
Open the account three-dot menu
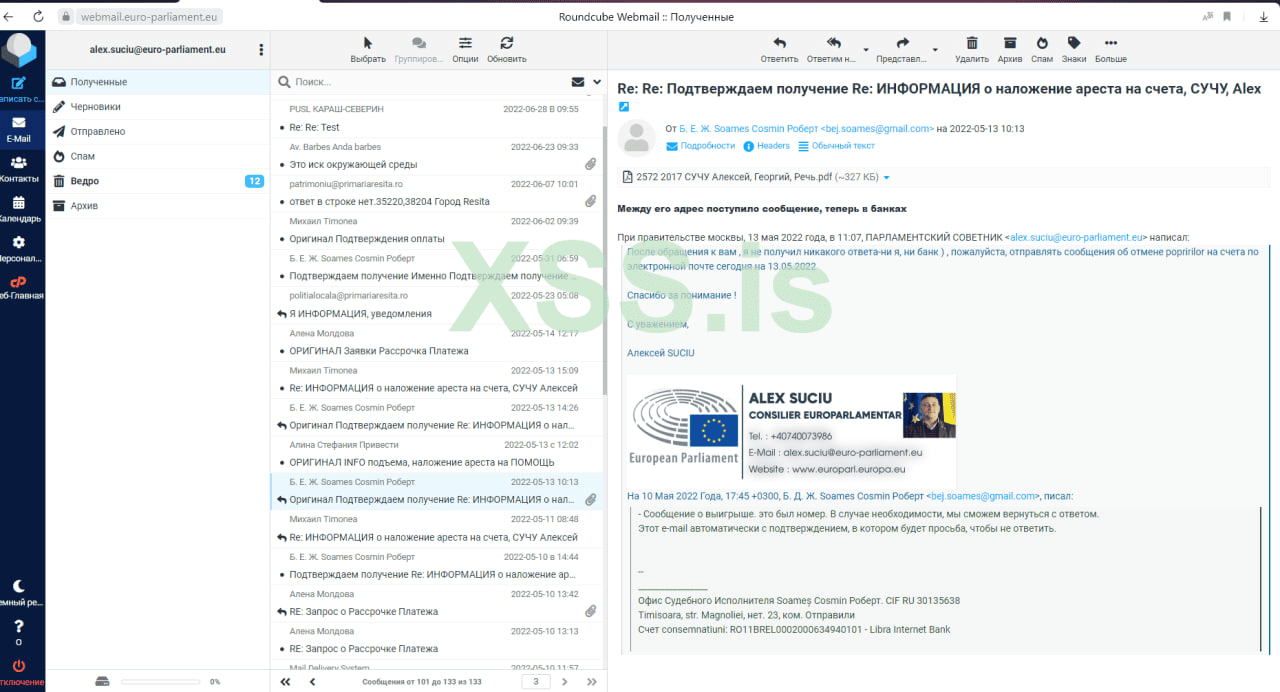click(x=261, y=49)
